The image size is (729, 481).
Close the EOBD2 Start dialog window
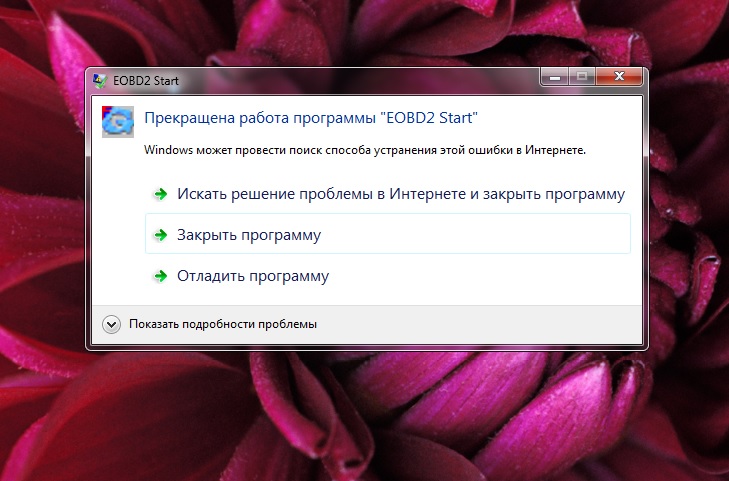(619, 77)
